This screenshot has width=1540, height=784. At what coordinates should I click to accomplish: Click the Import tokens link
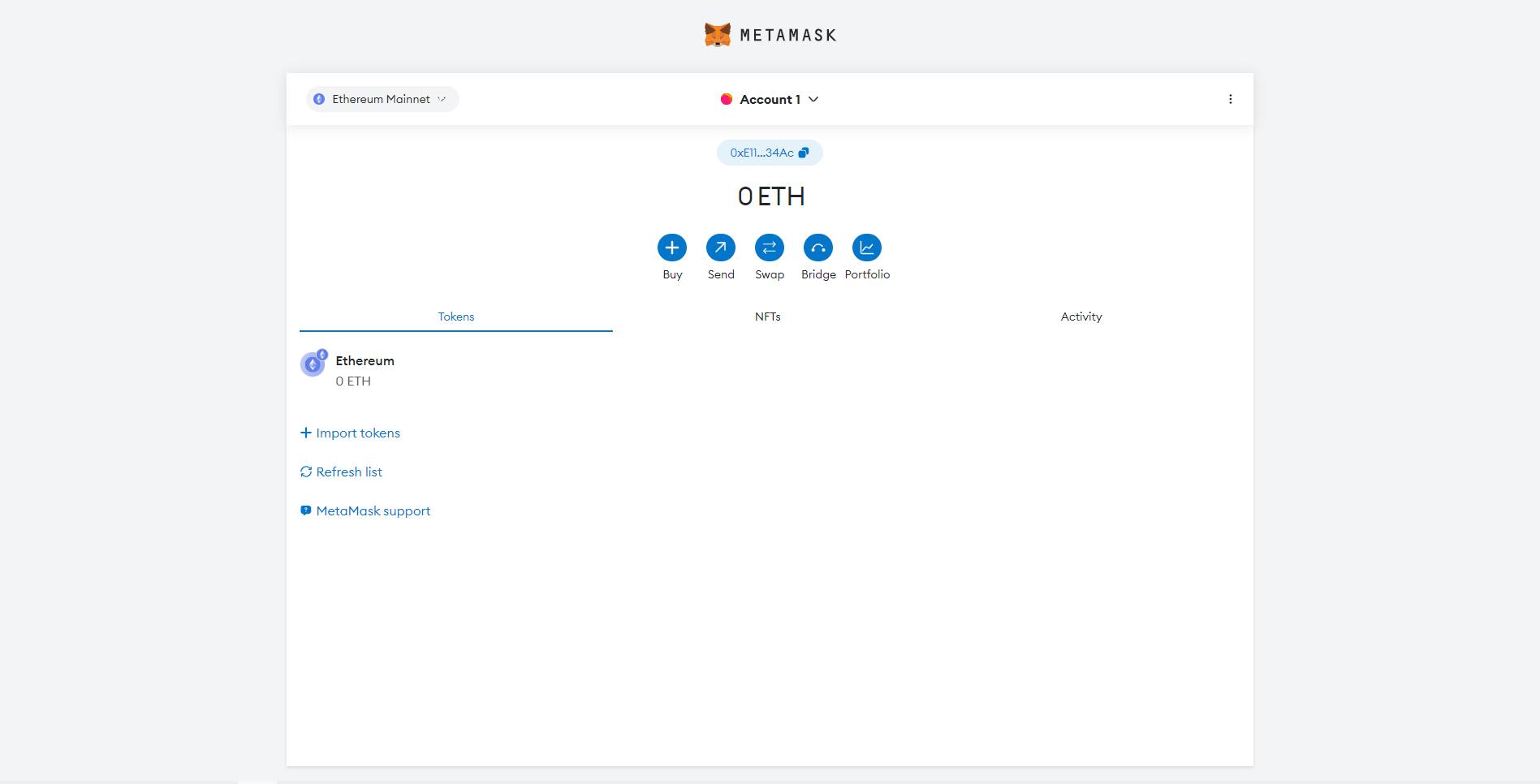click(350, 433)
